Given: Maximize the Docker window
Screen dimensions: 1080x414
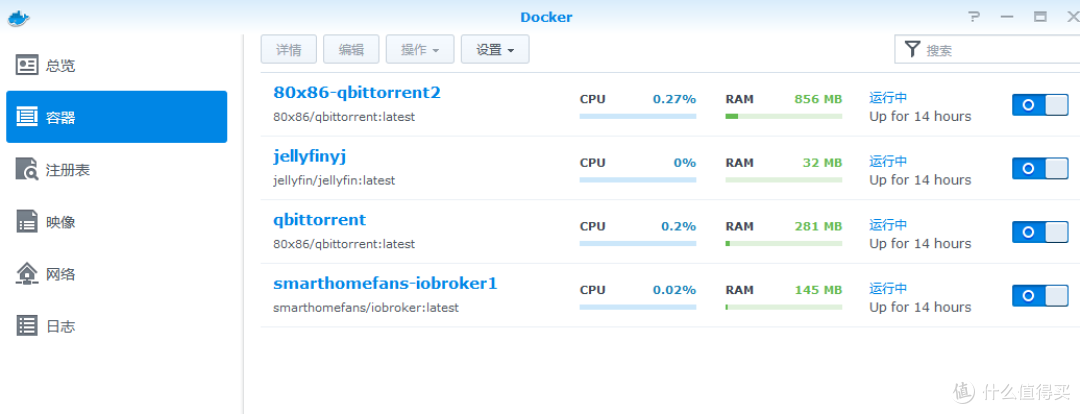Looking at the screenshot, I should [x=1040, y=17].
